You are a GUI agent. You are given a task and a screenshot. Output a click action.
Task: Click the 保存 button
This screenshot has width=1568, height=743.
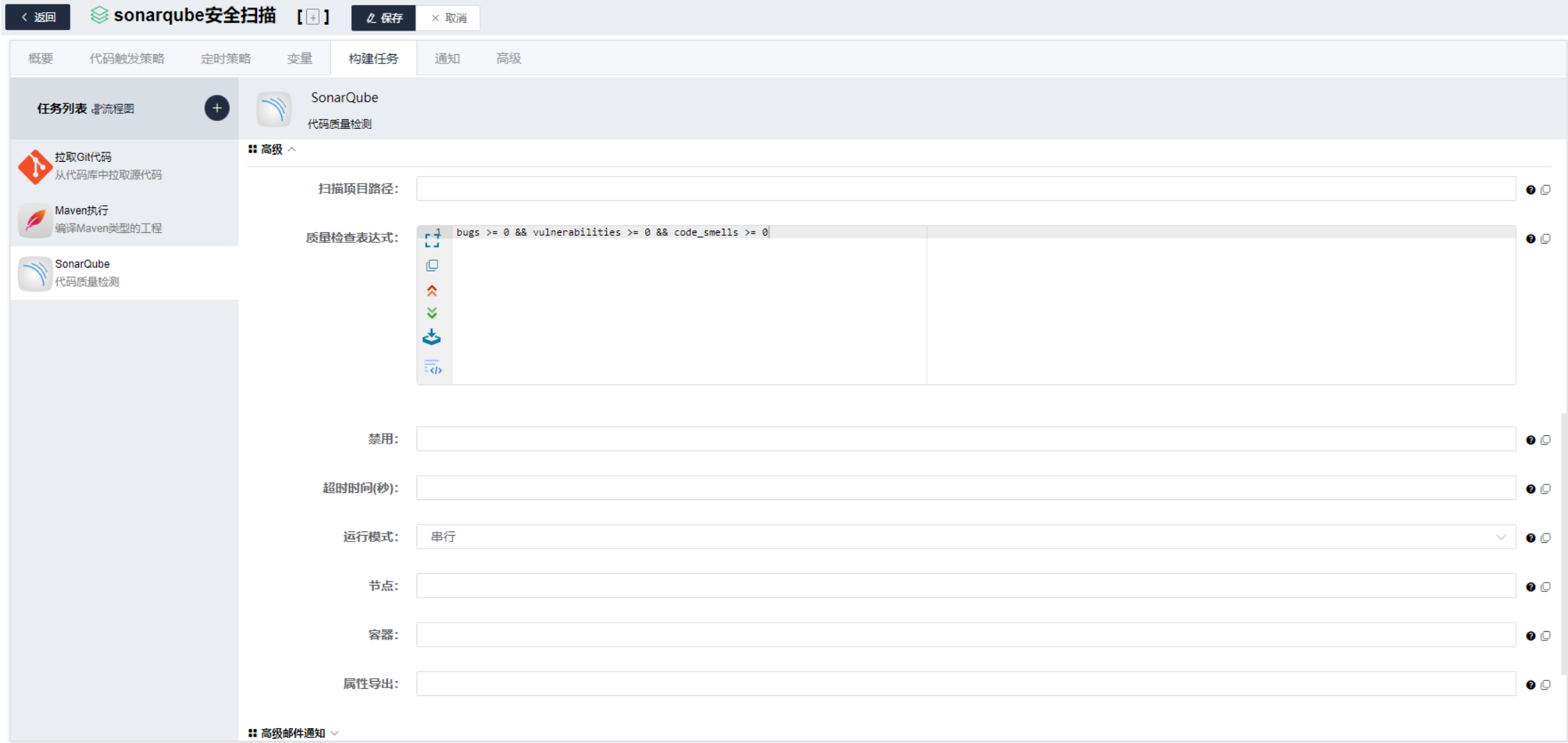coord(383,18)
